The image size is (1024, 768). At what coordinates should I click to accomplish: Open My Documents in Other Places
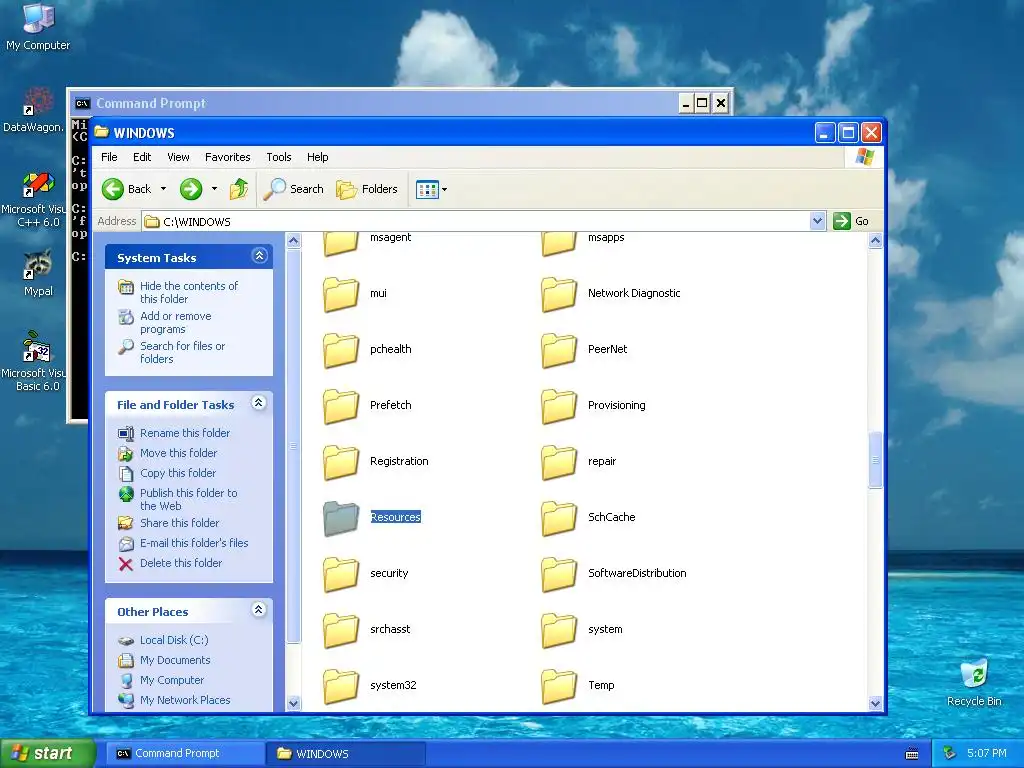point(175,660)
